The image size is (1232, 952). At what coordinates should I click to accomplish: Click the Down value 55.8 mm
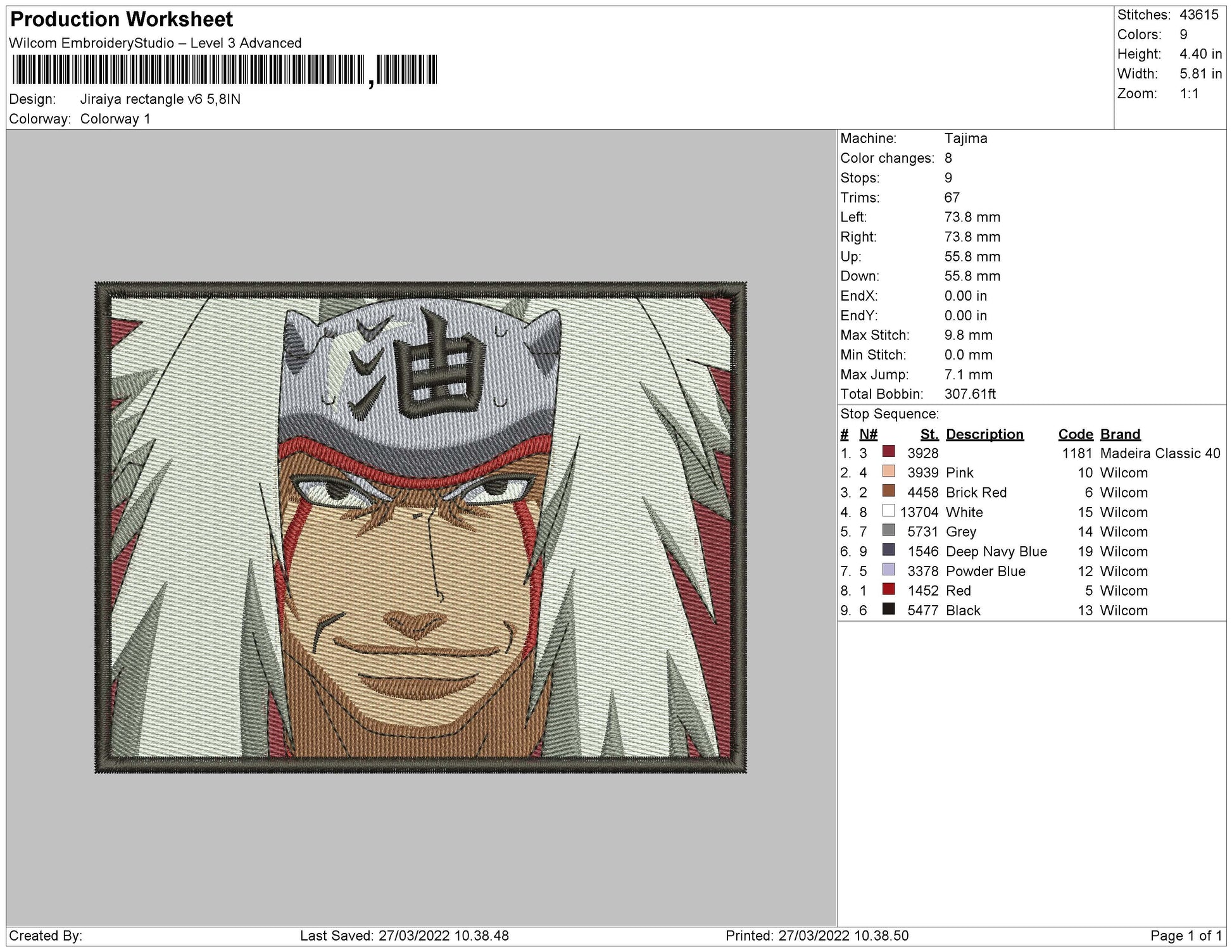972,276
